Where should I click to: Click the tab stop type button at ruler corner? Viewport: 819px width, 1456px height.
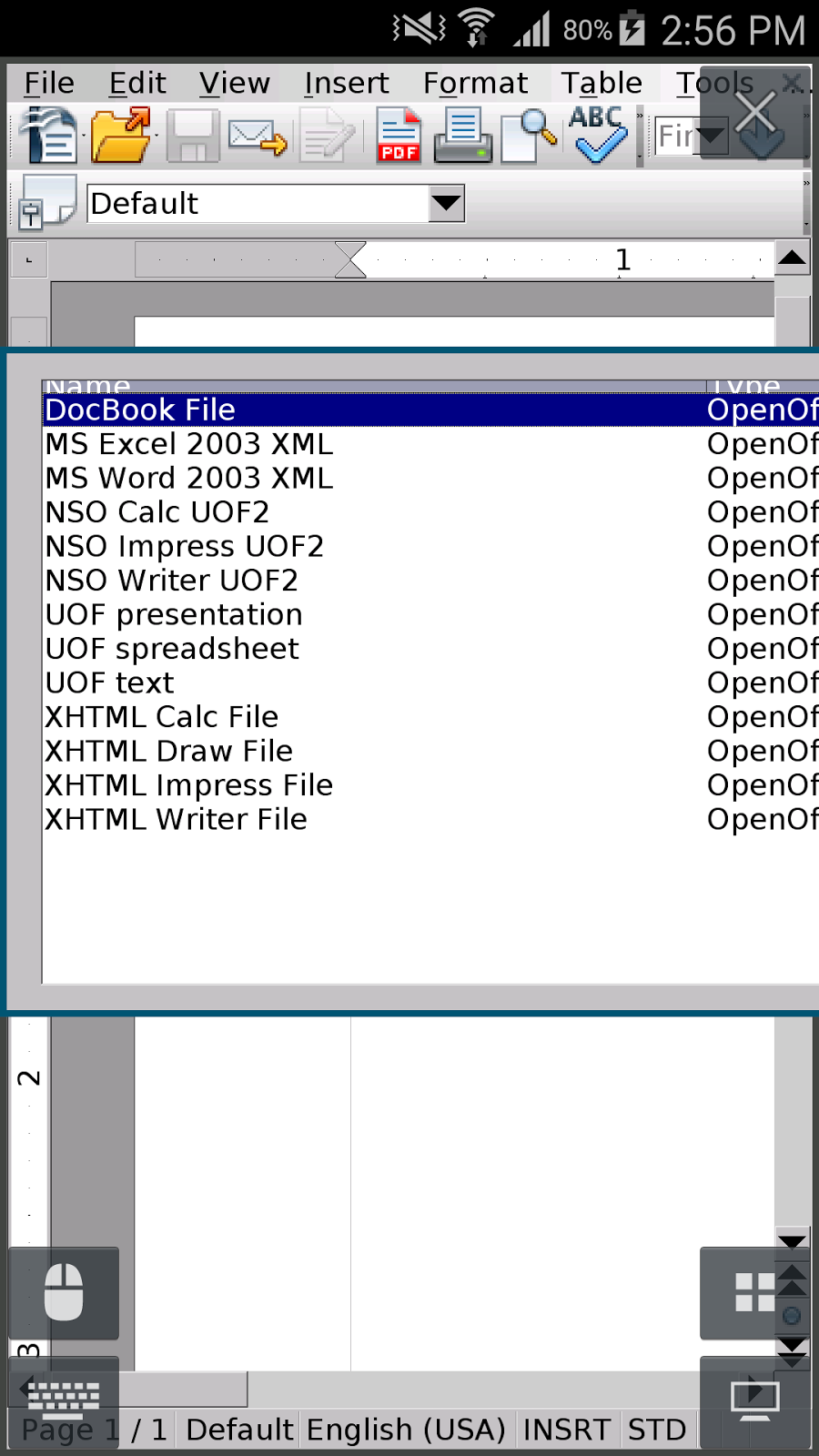pos(28,260)
